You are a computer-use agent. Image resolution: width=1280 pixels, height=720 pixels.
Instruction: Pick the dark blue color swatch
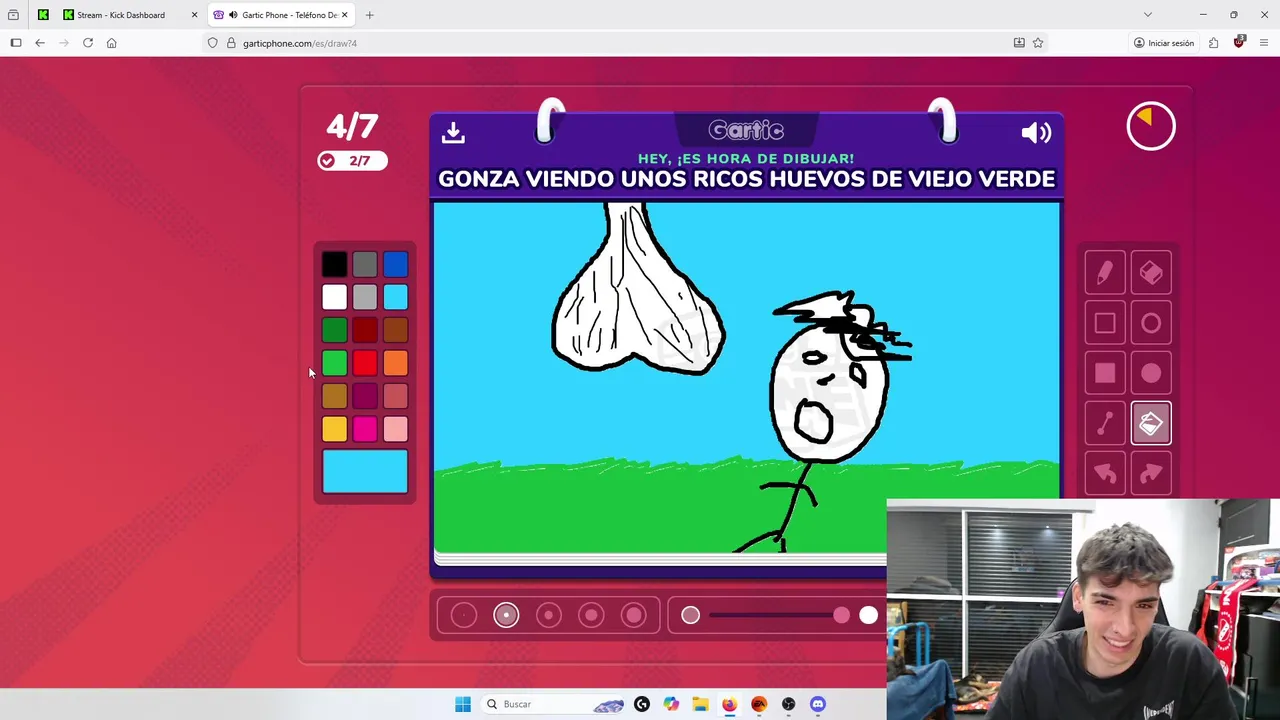tap(395, 264)
